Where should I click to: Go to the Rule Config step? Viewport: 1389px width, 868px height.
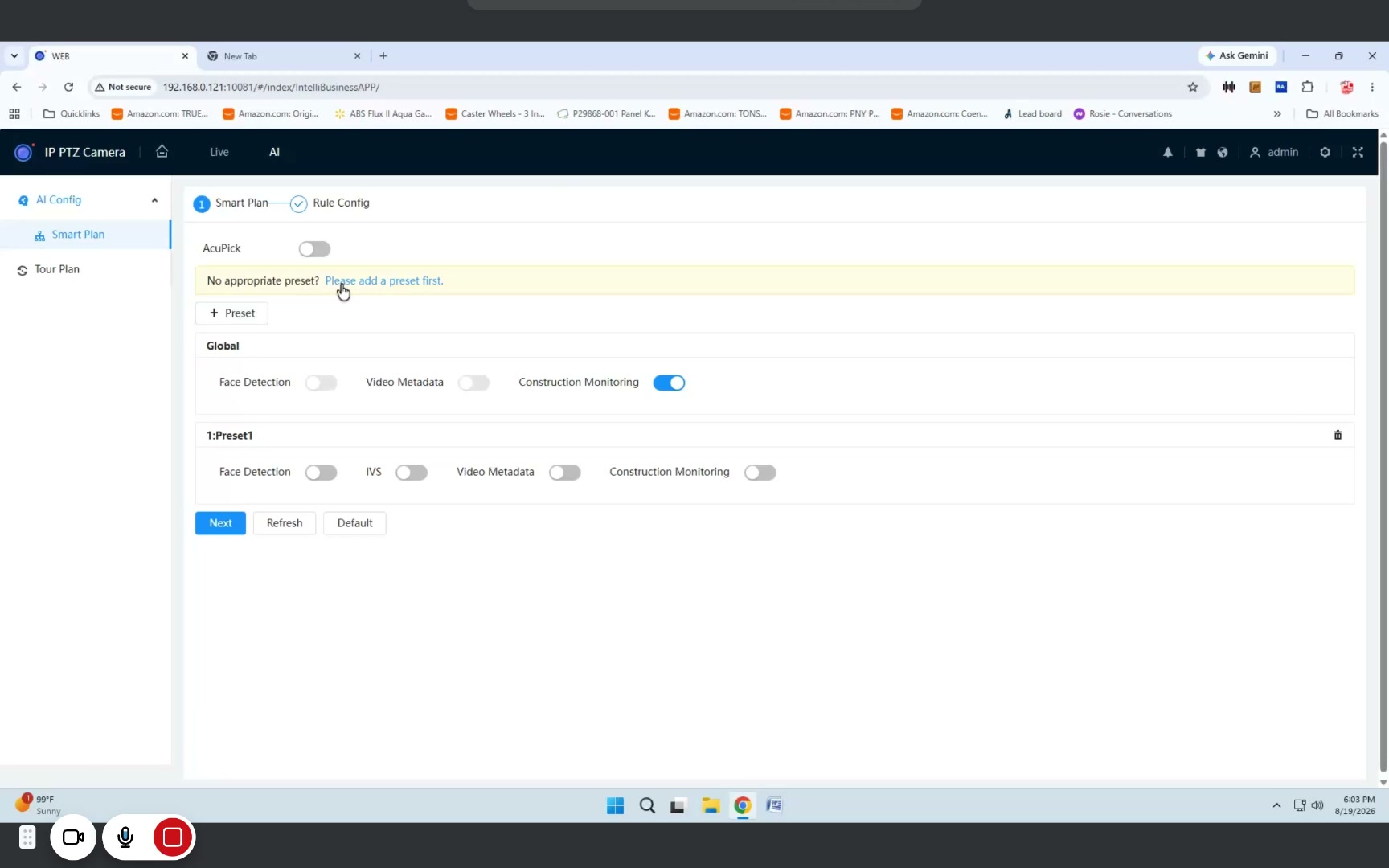coord(330,203)
